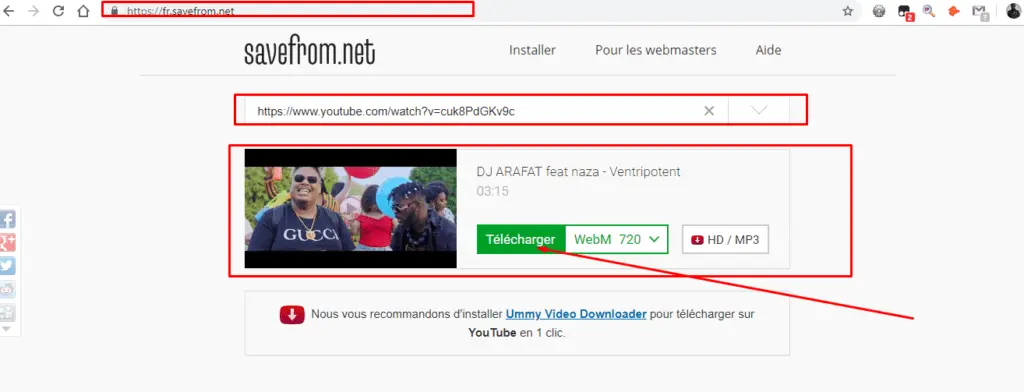Screen dimensions: 1024x392
Task: Click the orange extension icon
Action: [953, 11]
